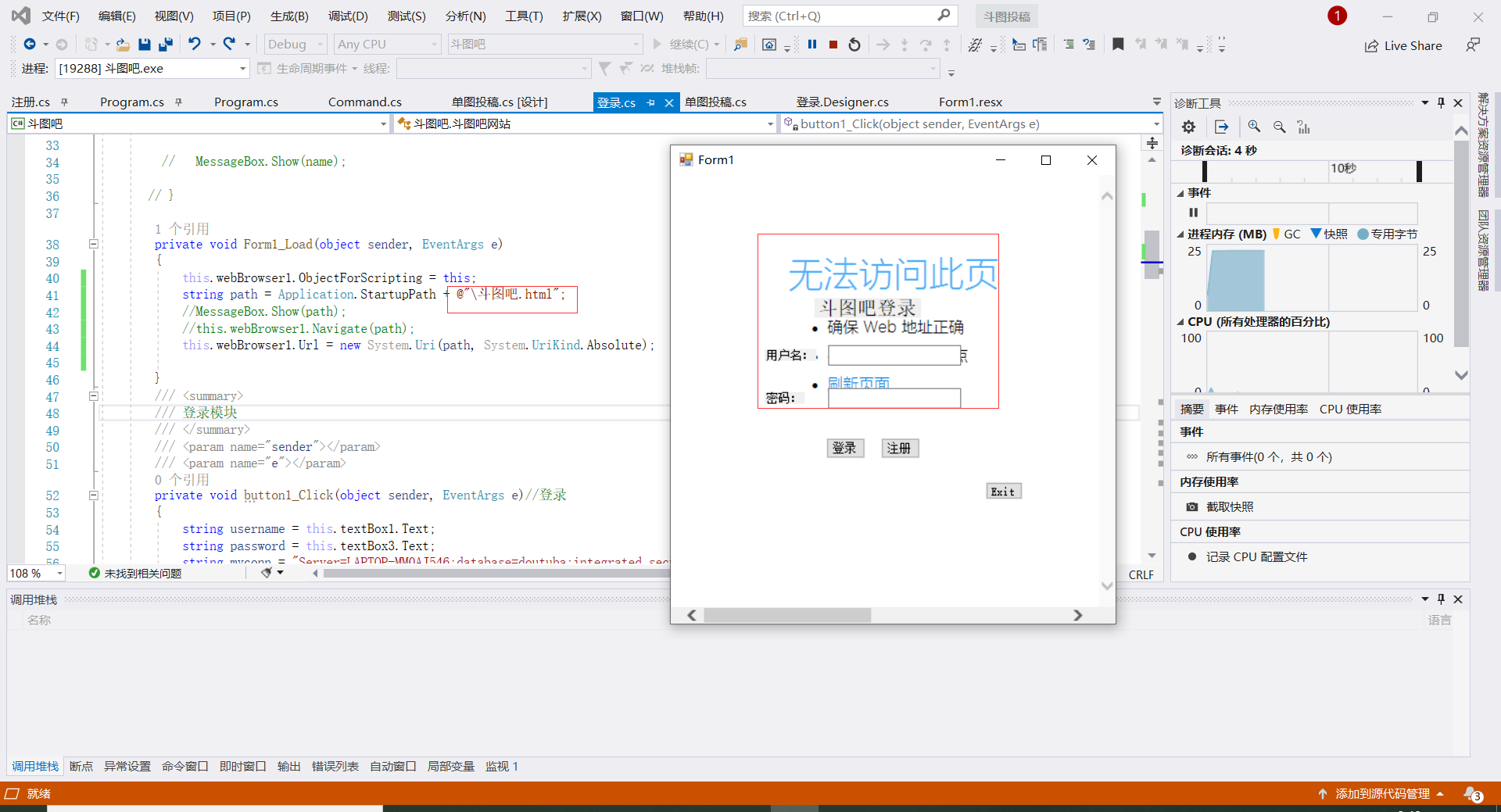Click the 登录 button in Form1
The image size is (1501, 812).
point(844,448)
